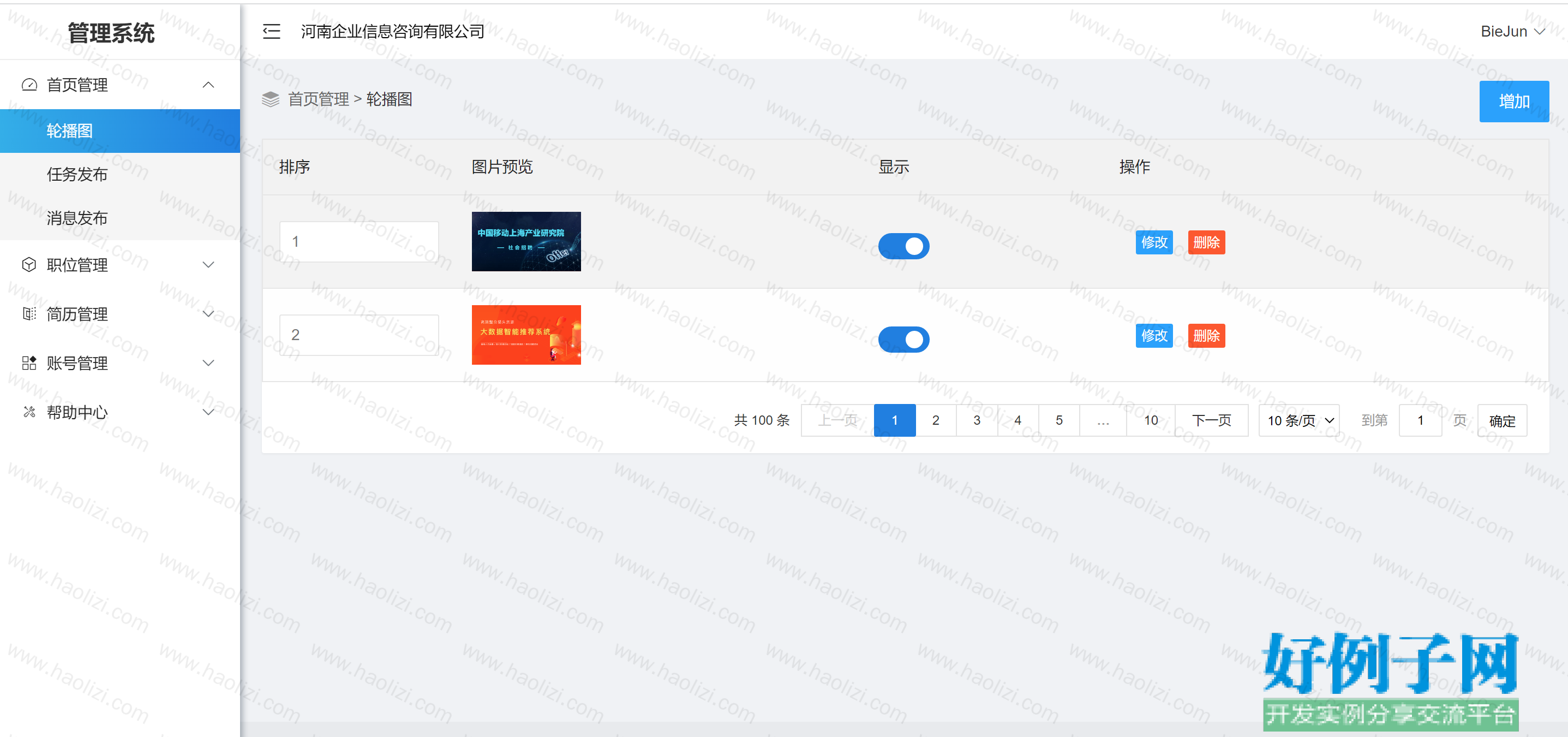Select the 轮播图 sidebar item

click(x=120, y=131)
